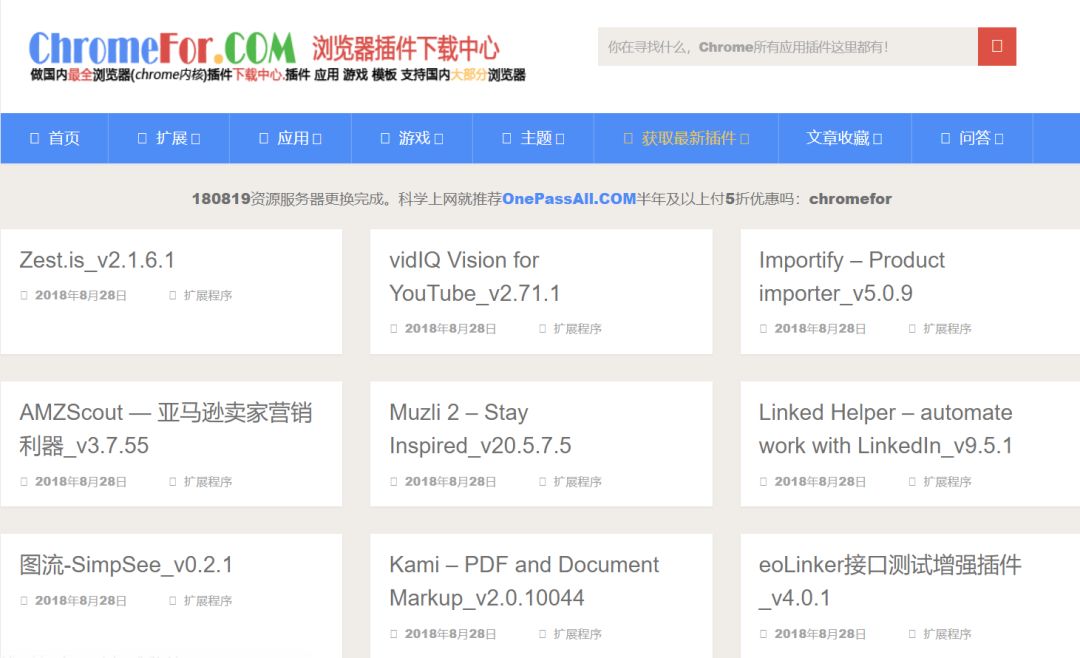This screenshot has height=658, width=1080.
Task: Click the icon before 应用 in navbar
Action: [x=264, y=138]
